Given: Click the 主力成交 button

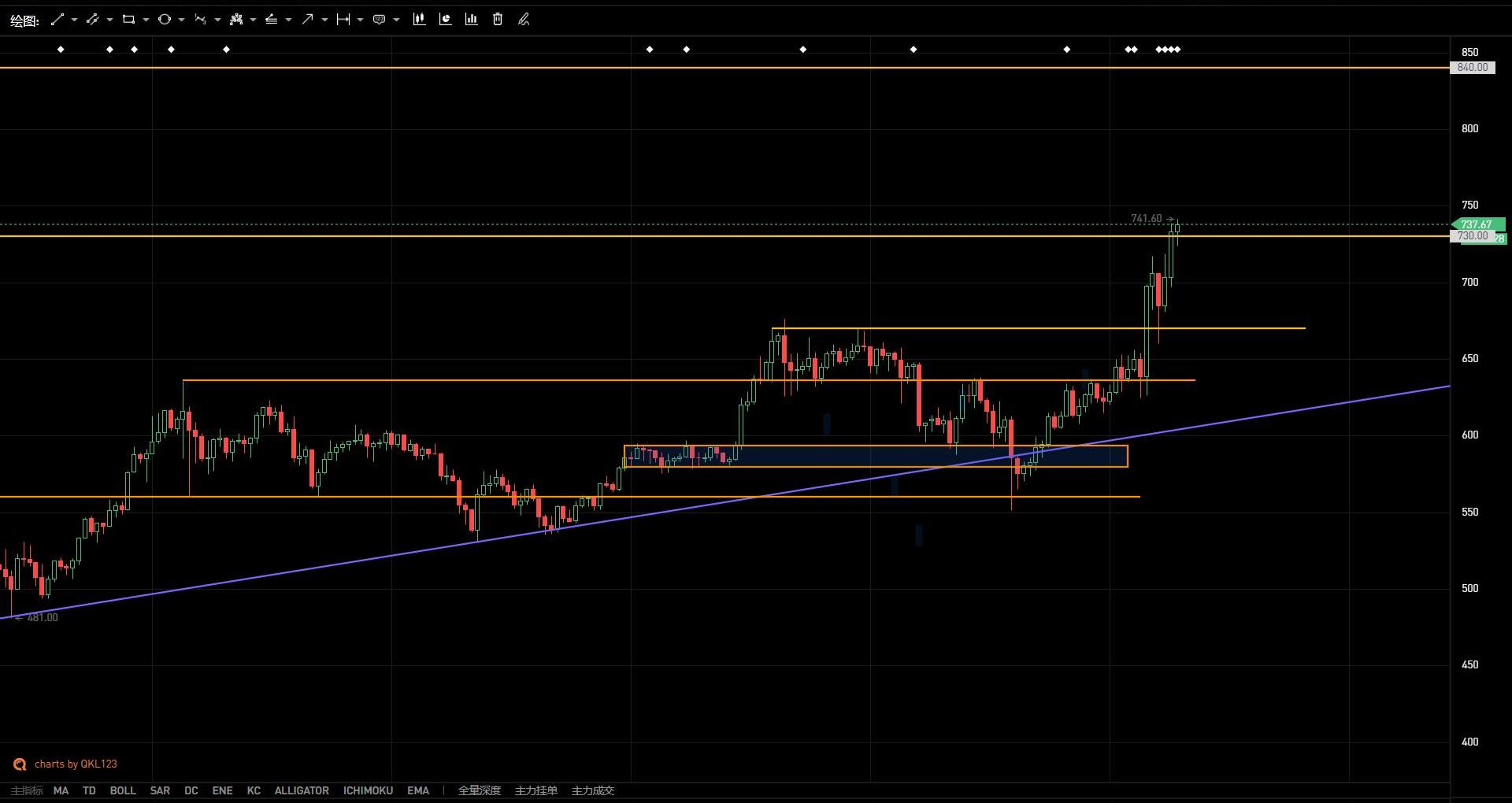Looking at the screenshot, I should pyautogui.click(x=592, y=790).
